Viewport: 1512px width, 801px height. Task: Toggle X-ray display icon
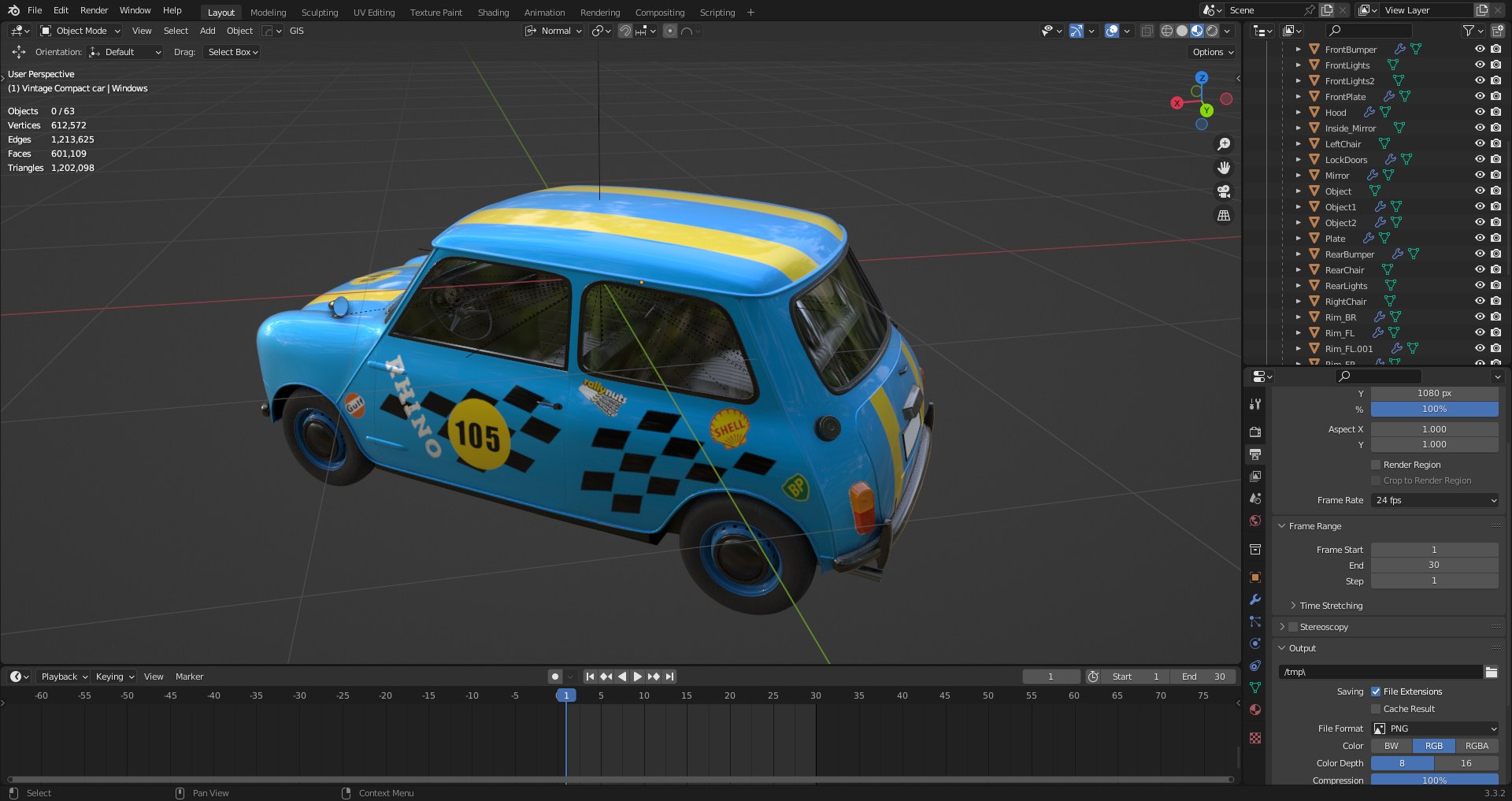1147,31
